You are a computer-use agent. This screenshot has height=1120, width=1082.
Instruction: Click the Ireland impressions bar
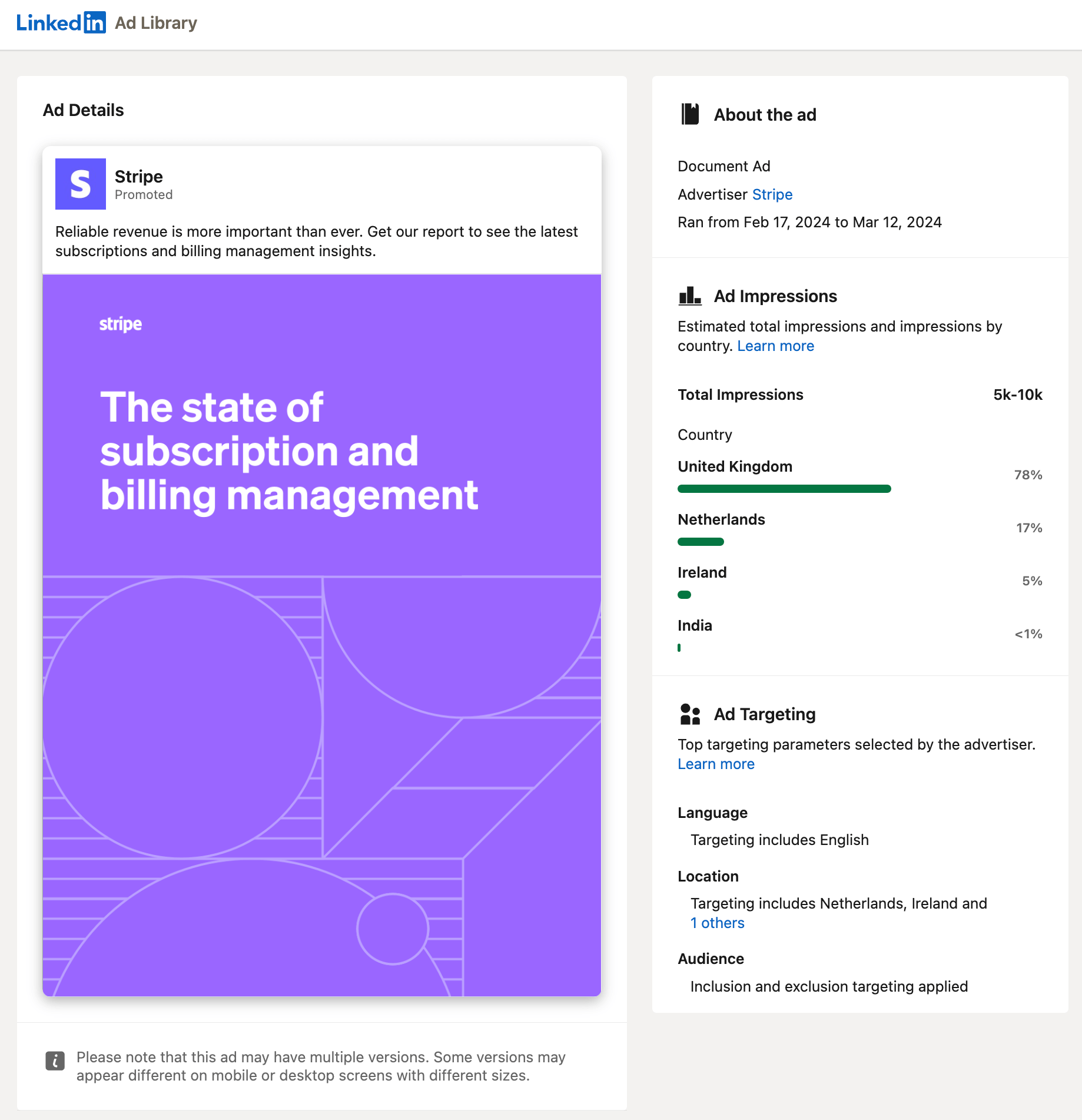684,595
